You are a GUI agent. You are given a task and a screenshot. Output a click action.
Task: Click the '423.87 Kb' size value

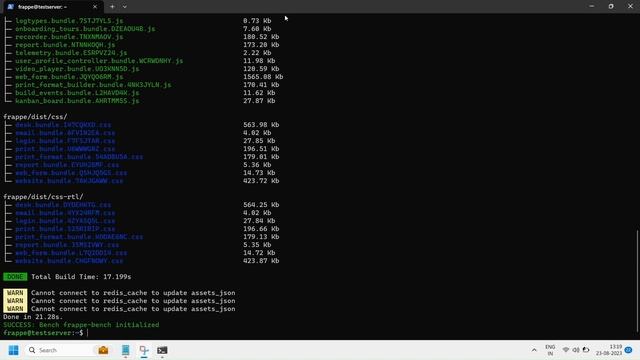261,261
